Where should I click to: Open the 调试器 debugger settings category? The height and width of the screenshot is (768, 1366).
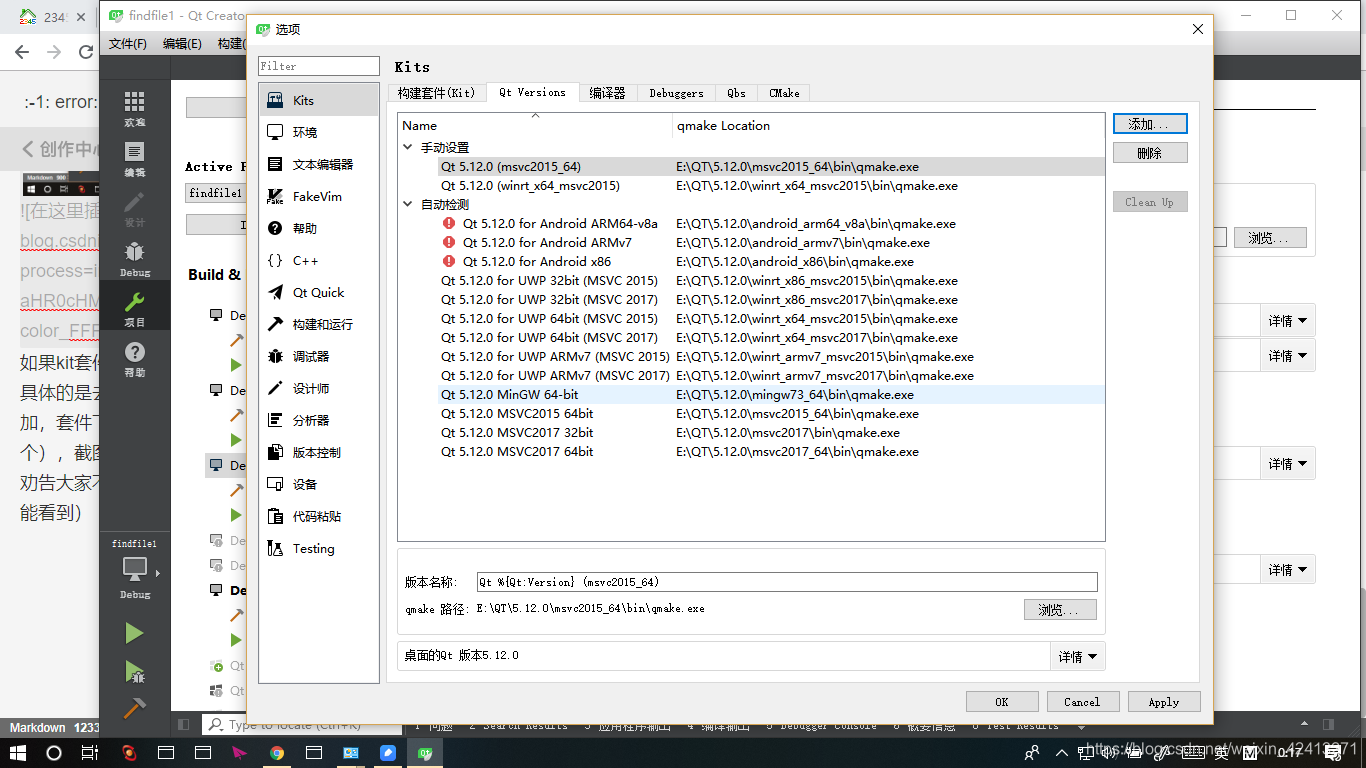coord(318,356)
